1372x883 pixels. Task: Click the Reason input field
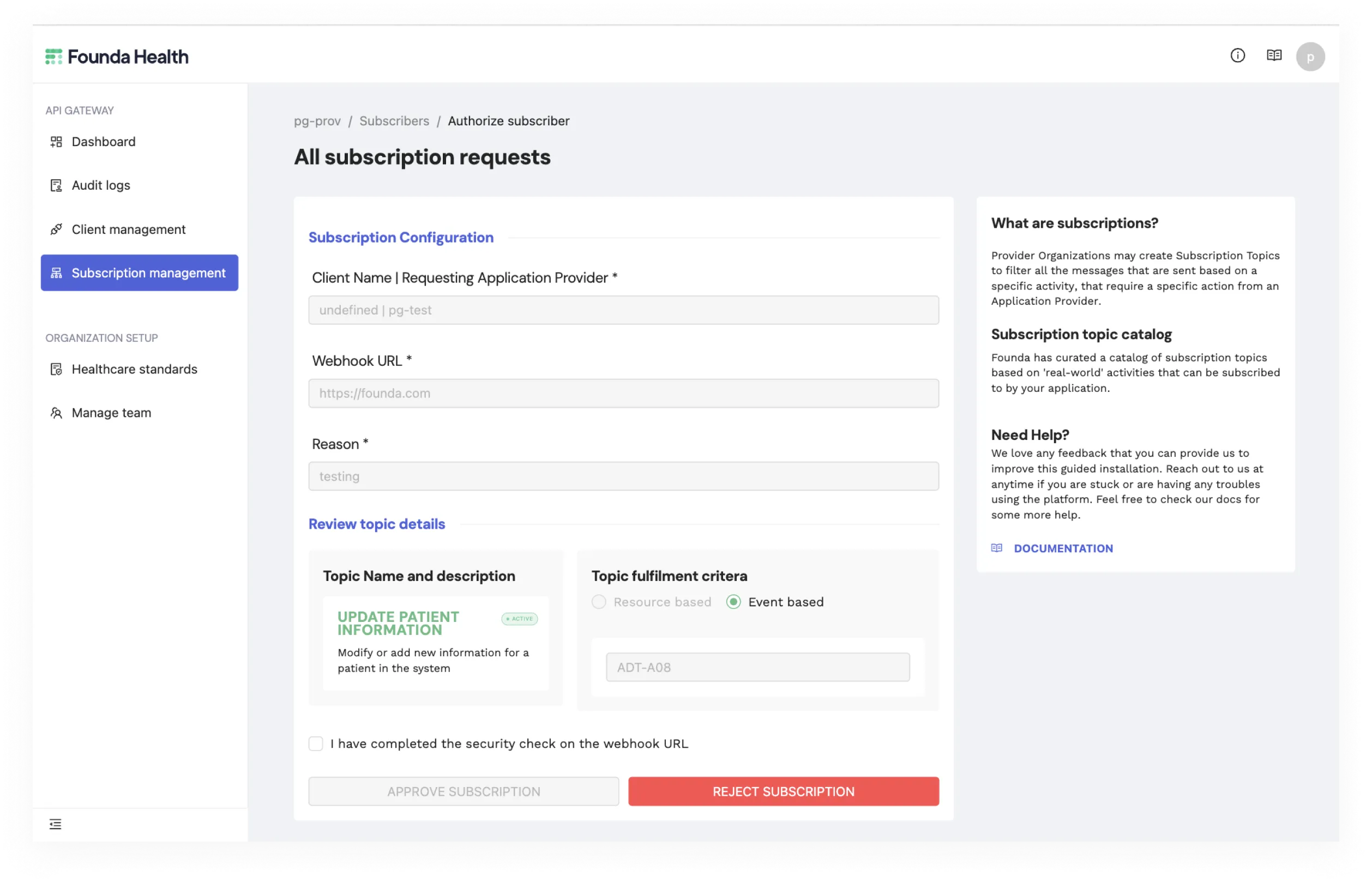[623, 476]
